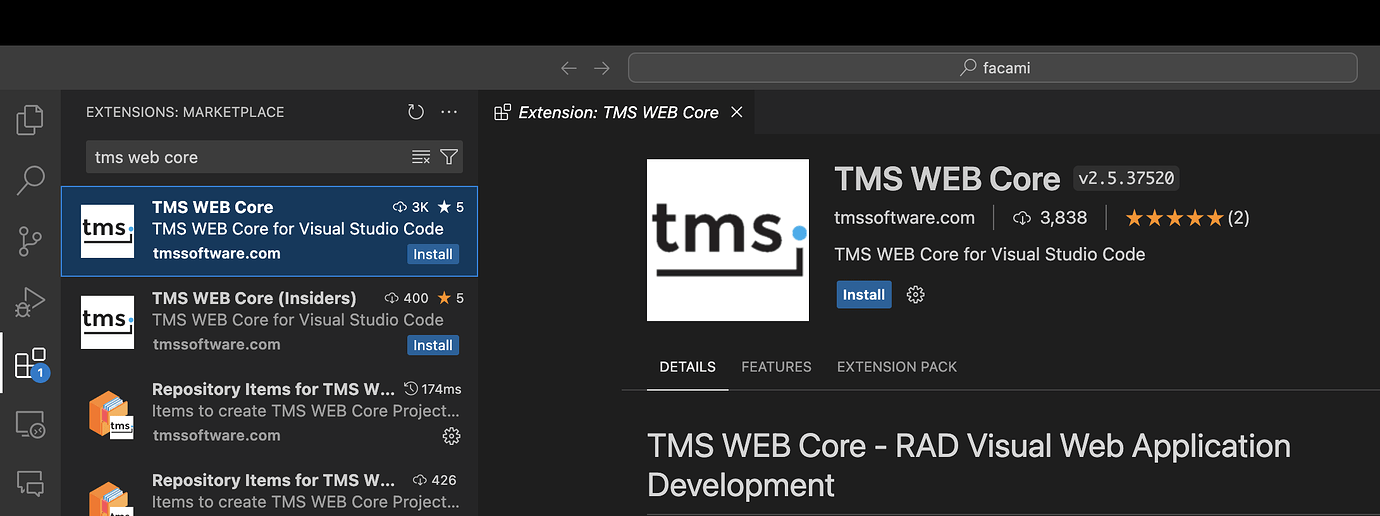Open Run and Debug view

pos(30,301)
